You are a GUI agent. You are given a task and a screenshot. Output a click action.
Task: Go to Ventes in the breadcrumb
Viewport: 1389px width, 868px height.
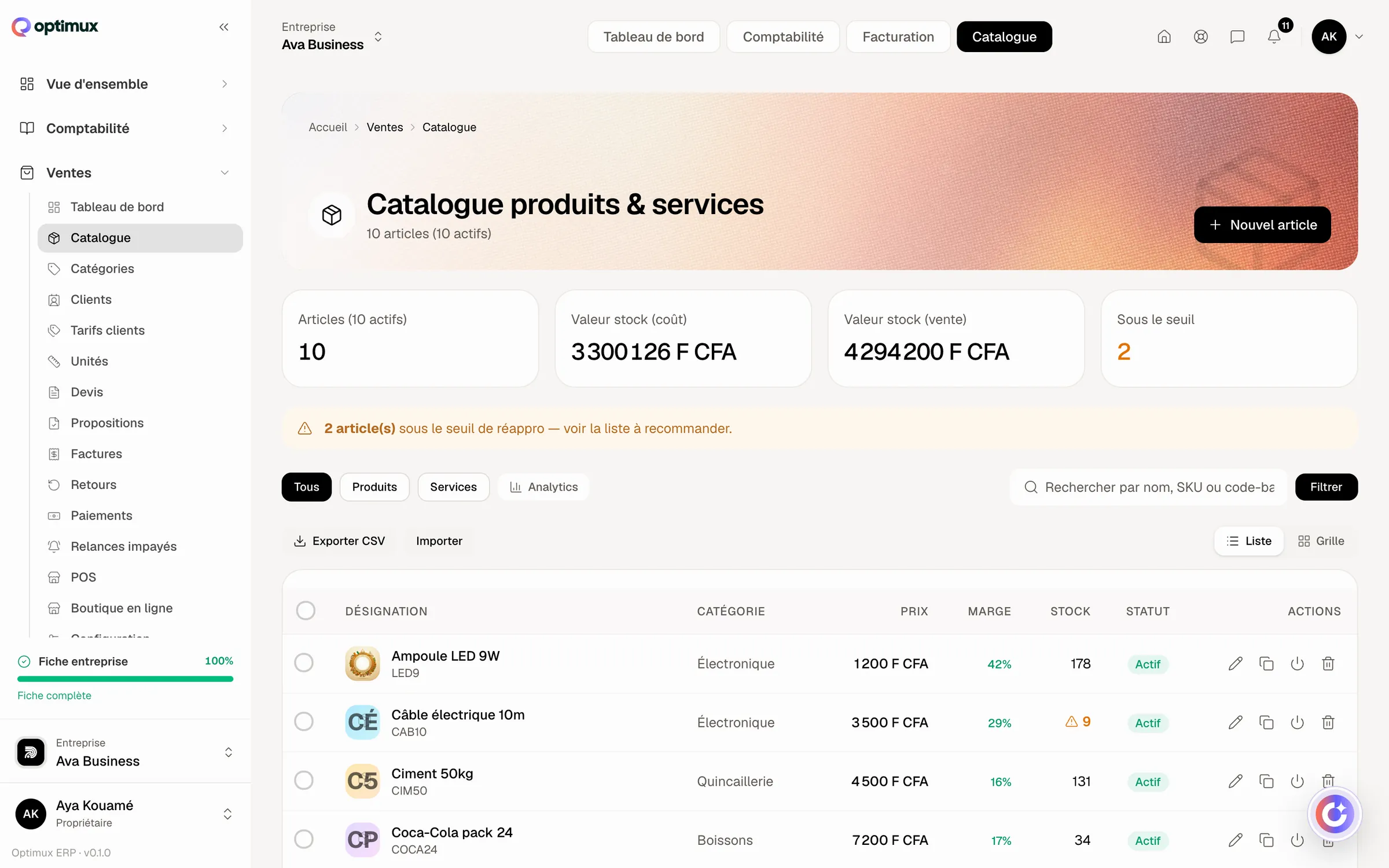[384, 127]
